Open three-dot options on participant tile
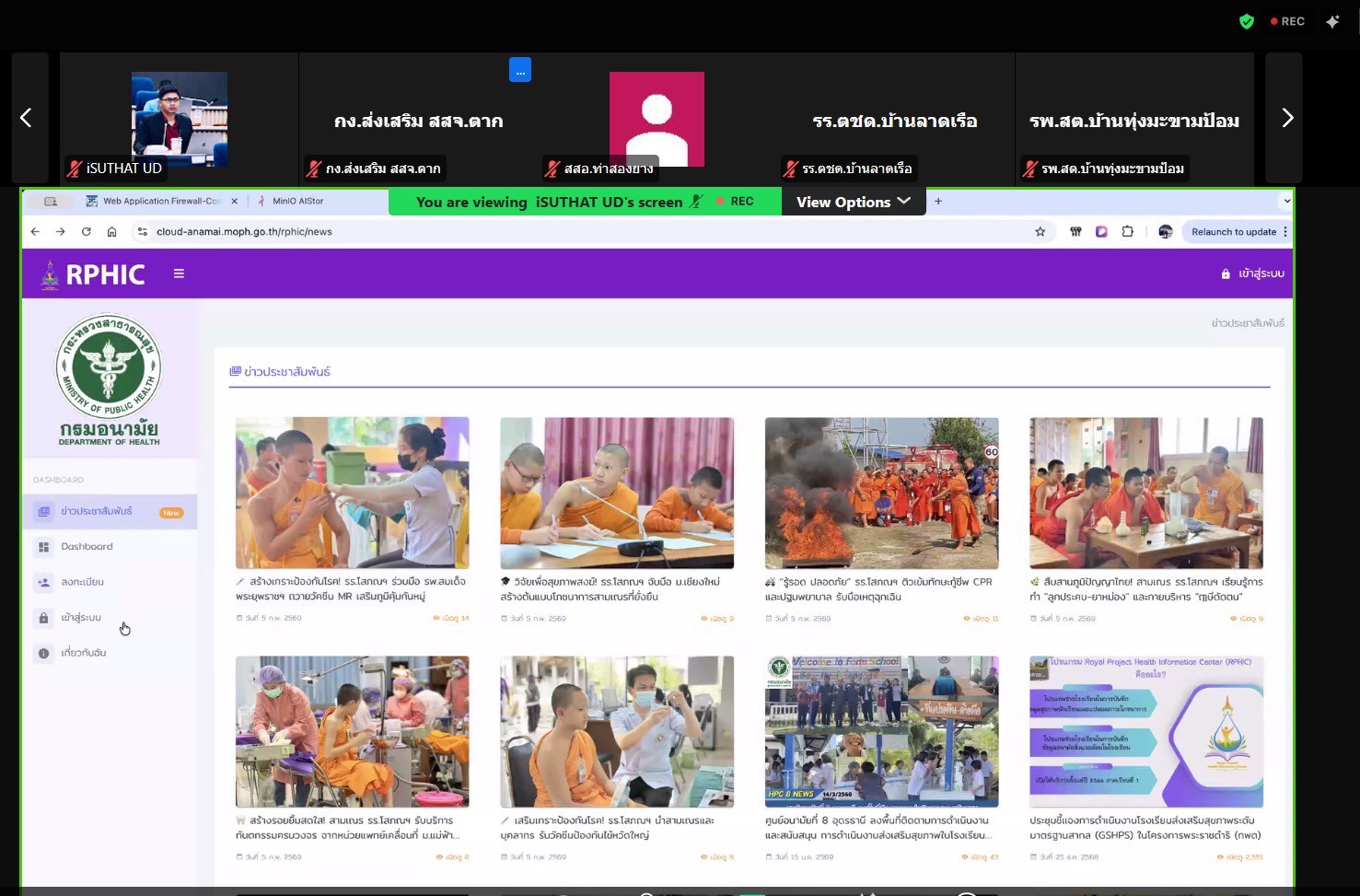Image resolution: width=1360 pixels, height=896 pixels. coord(519,70)
